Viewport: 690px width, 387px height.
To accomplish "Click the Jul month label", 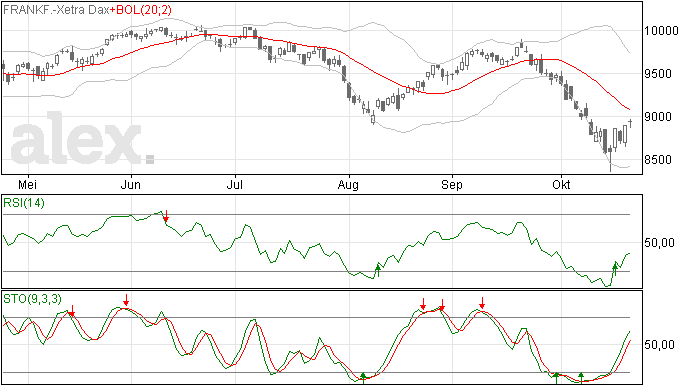I will click(x=235, y=184).
